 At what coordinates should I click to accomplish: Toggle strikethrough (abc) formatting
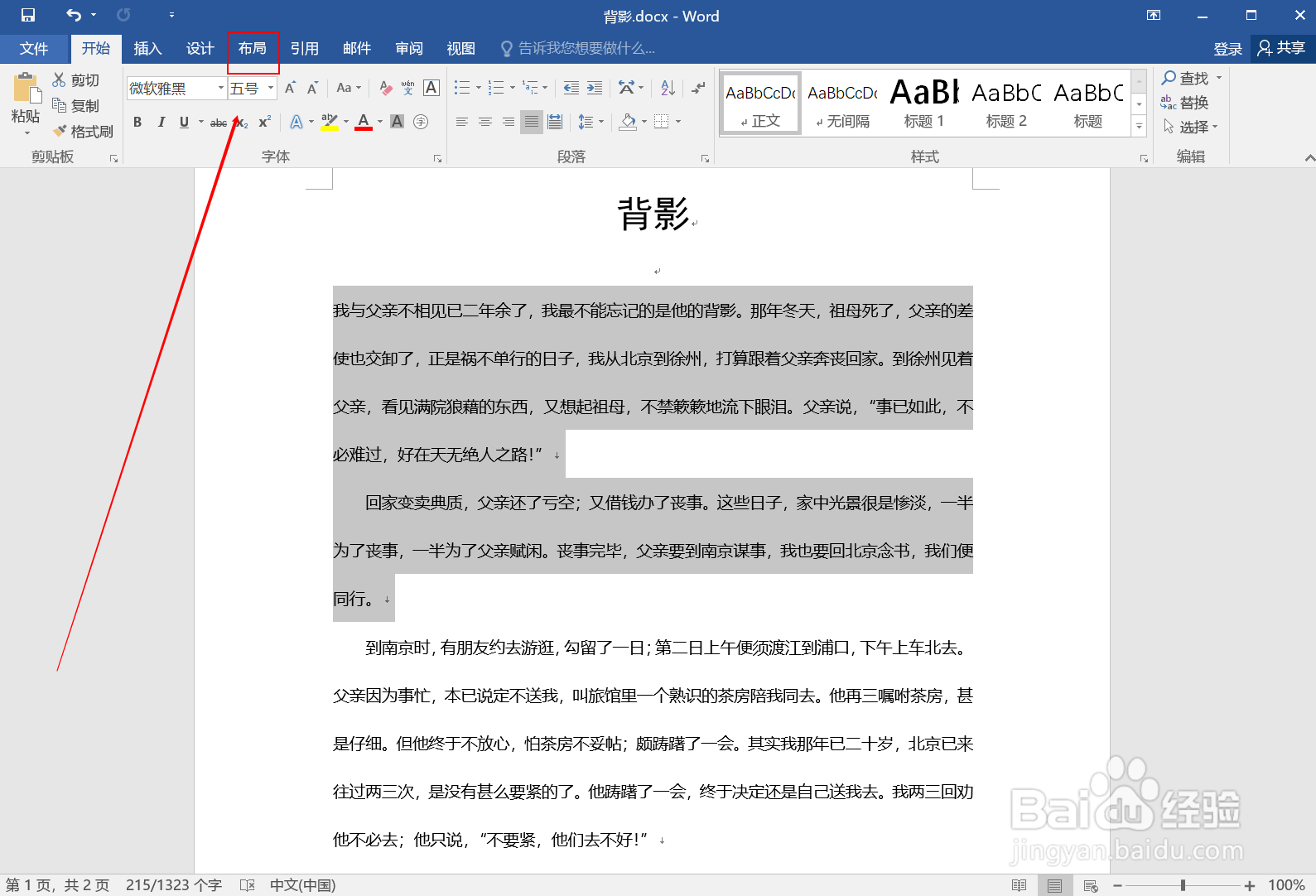tap(219, 123)
